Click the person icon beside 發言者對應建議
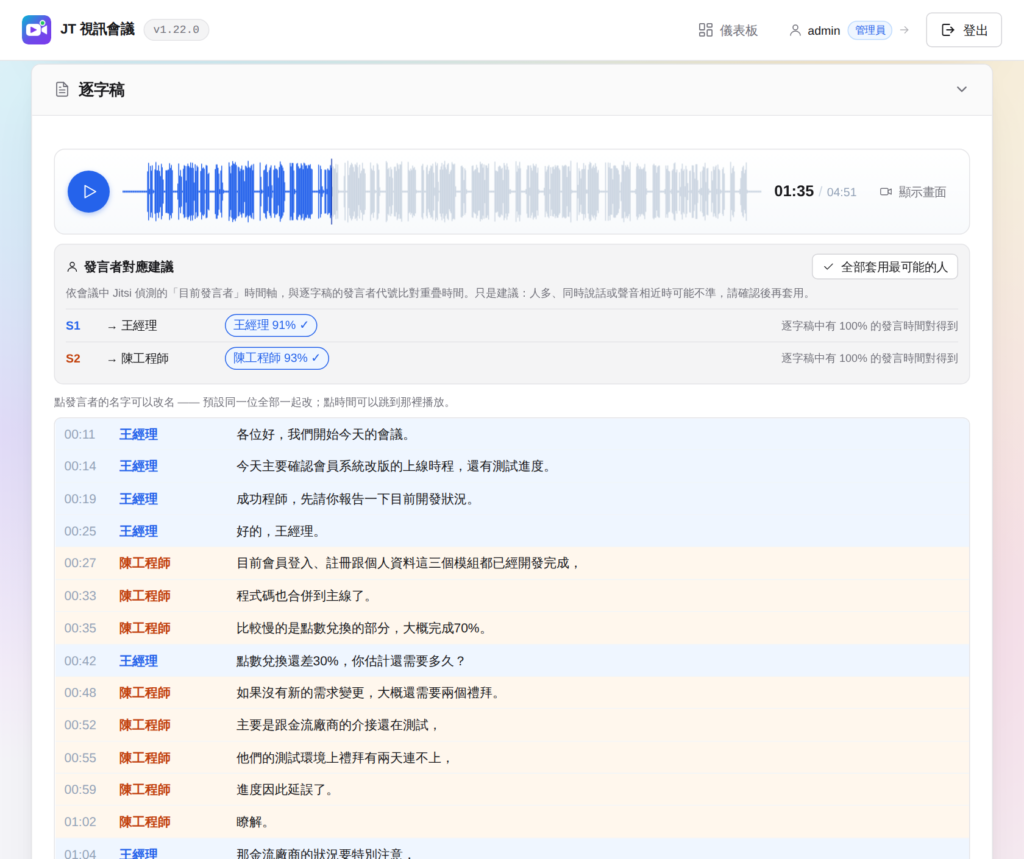The height and width of the screenshot is (859, 1024). click(x=72, y=267)
